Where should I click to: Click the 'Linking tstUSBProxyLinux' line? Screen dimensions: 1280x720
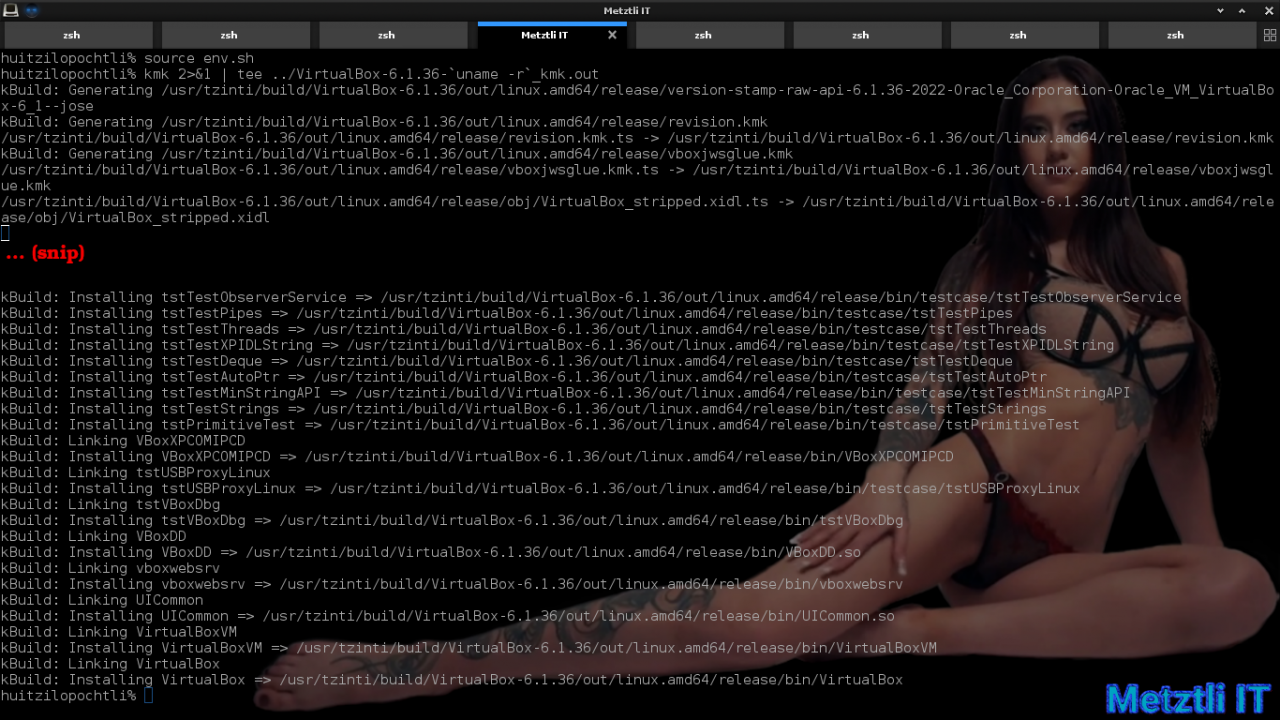pyautogui.click(x=135, y=472)
